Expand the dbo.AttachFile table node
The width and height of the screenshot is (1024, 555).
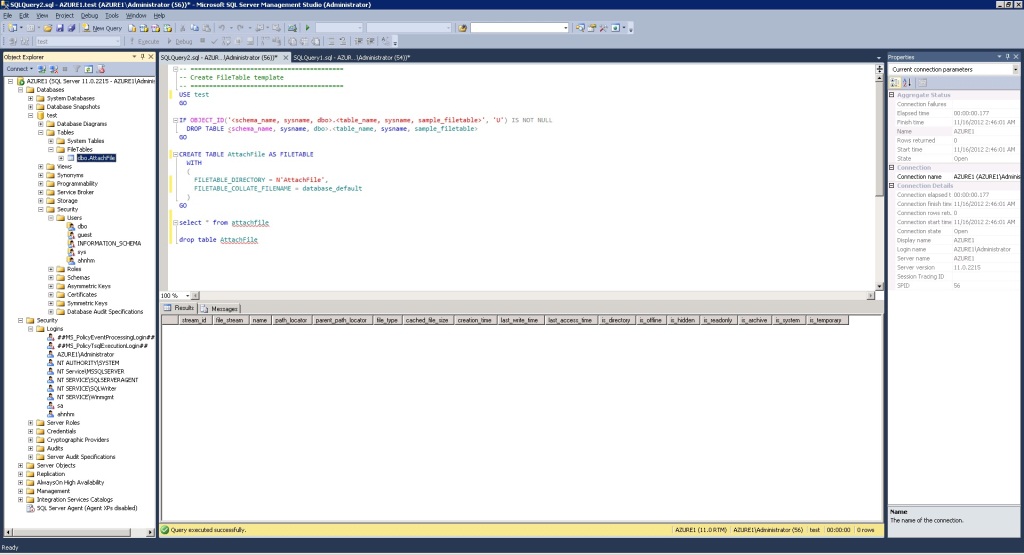click(61, 158)
